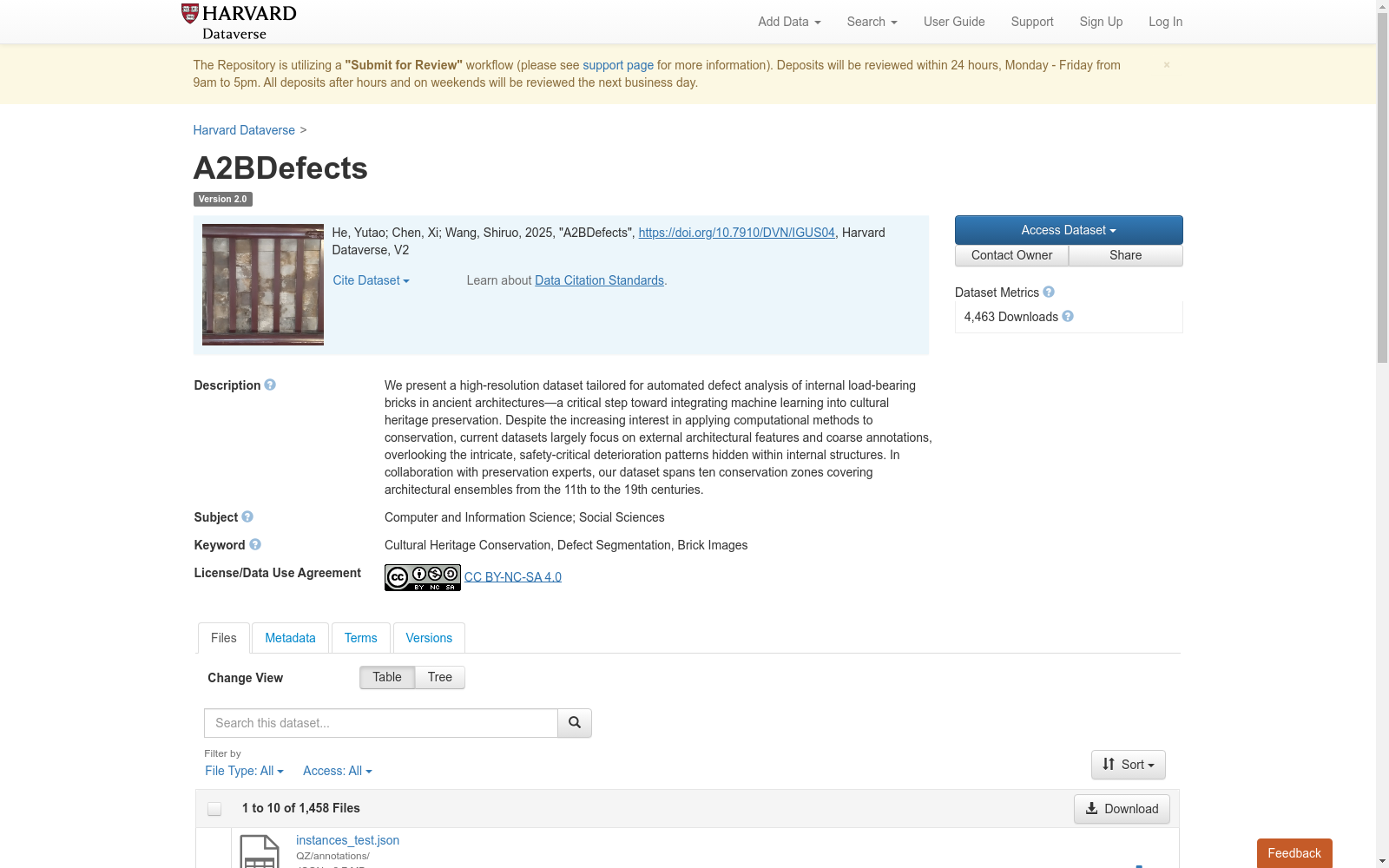Switch file view to Tree

(x=440, y=677)
